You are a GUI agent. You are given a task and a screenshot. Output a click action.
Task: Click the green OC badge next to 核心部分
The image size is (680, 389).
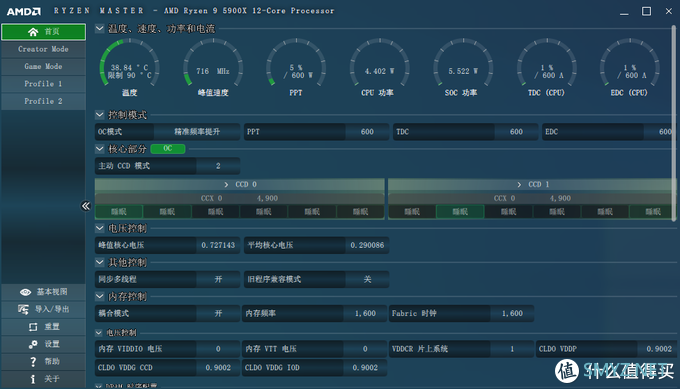pos(168,149)
